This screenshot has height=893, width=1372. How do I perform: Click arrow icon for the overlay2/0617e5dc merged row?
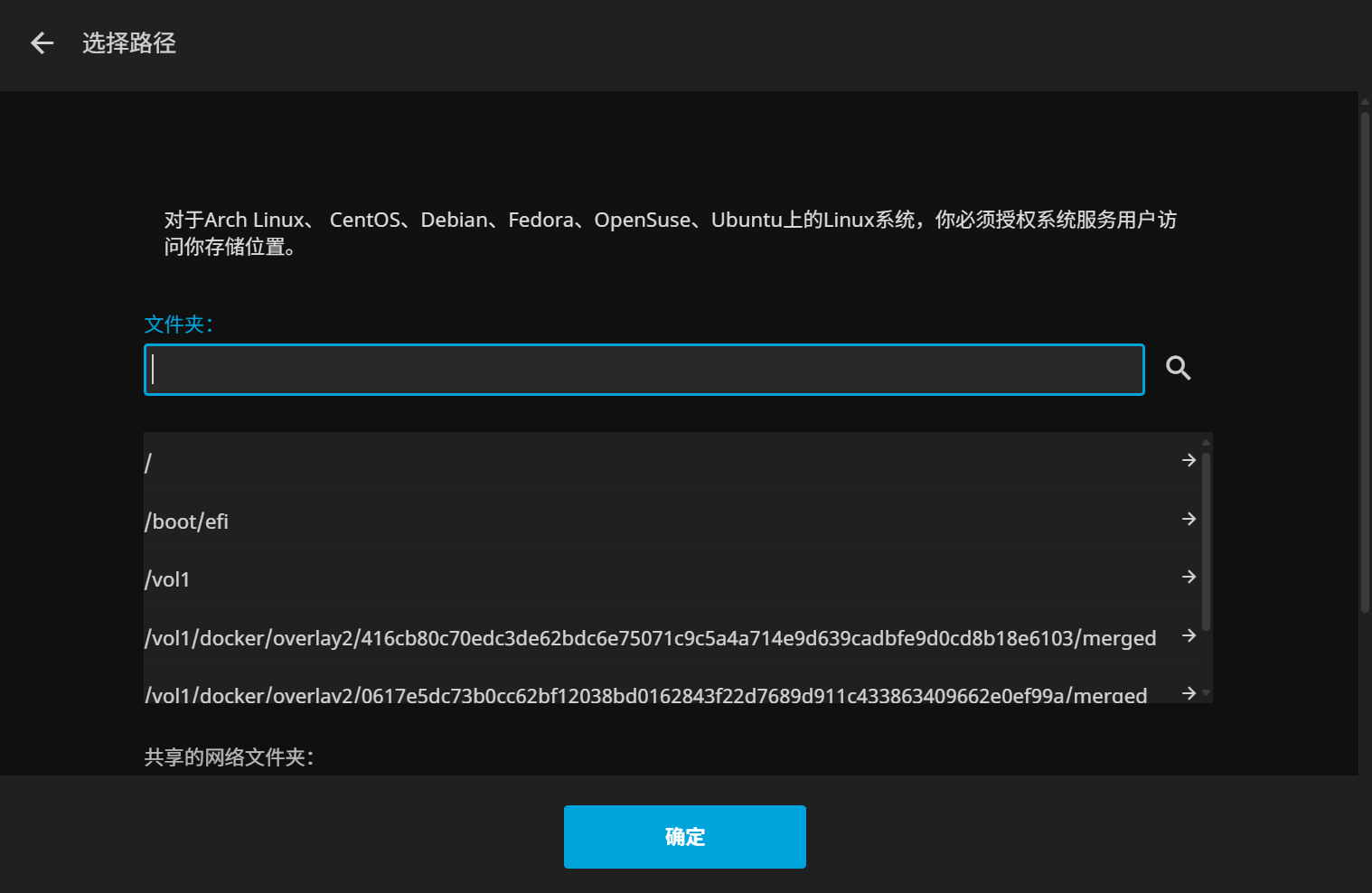pos(1189,693)
